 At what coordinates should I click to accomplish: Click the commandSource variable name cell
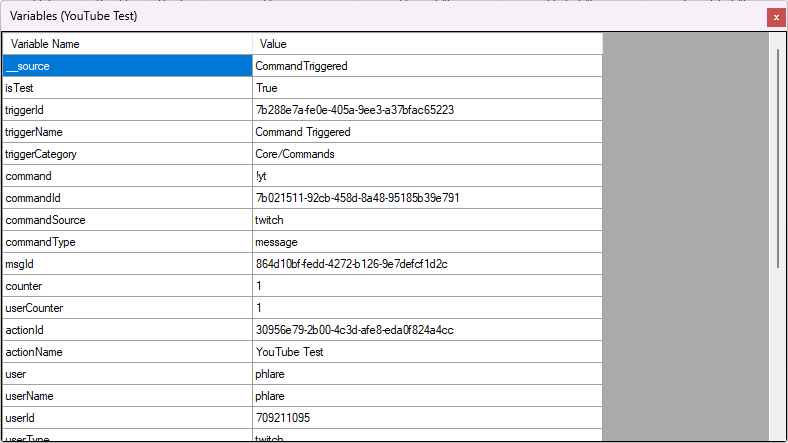[x=127, y=220]
